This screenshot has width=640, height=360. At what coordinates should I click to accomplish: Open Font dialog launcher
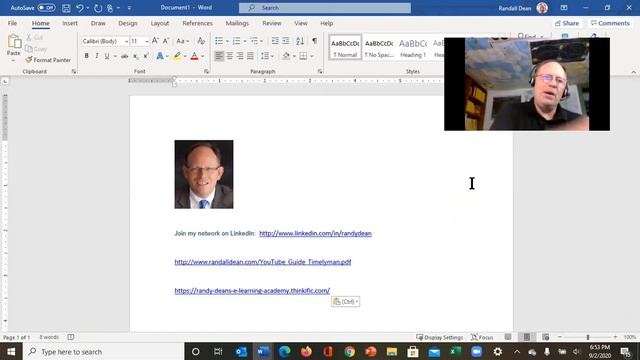[x=206, y=71]
